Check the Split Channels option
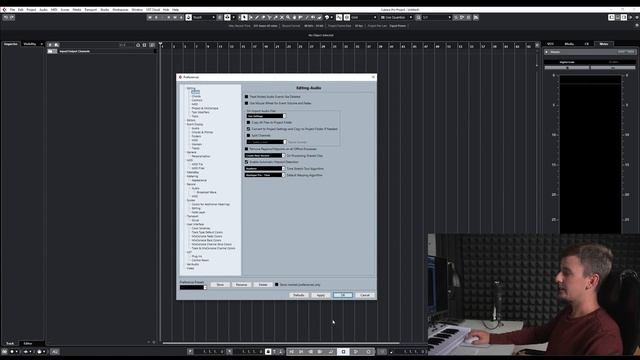 click(249, 136)
